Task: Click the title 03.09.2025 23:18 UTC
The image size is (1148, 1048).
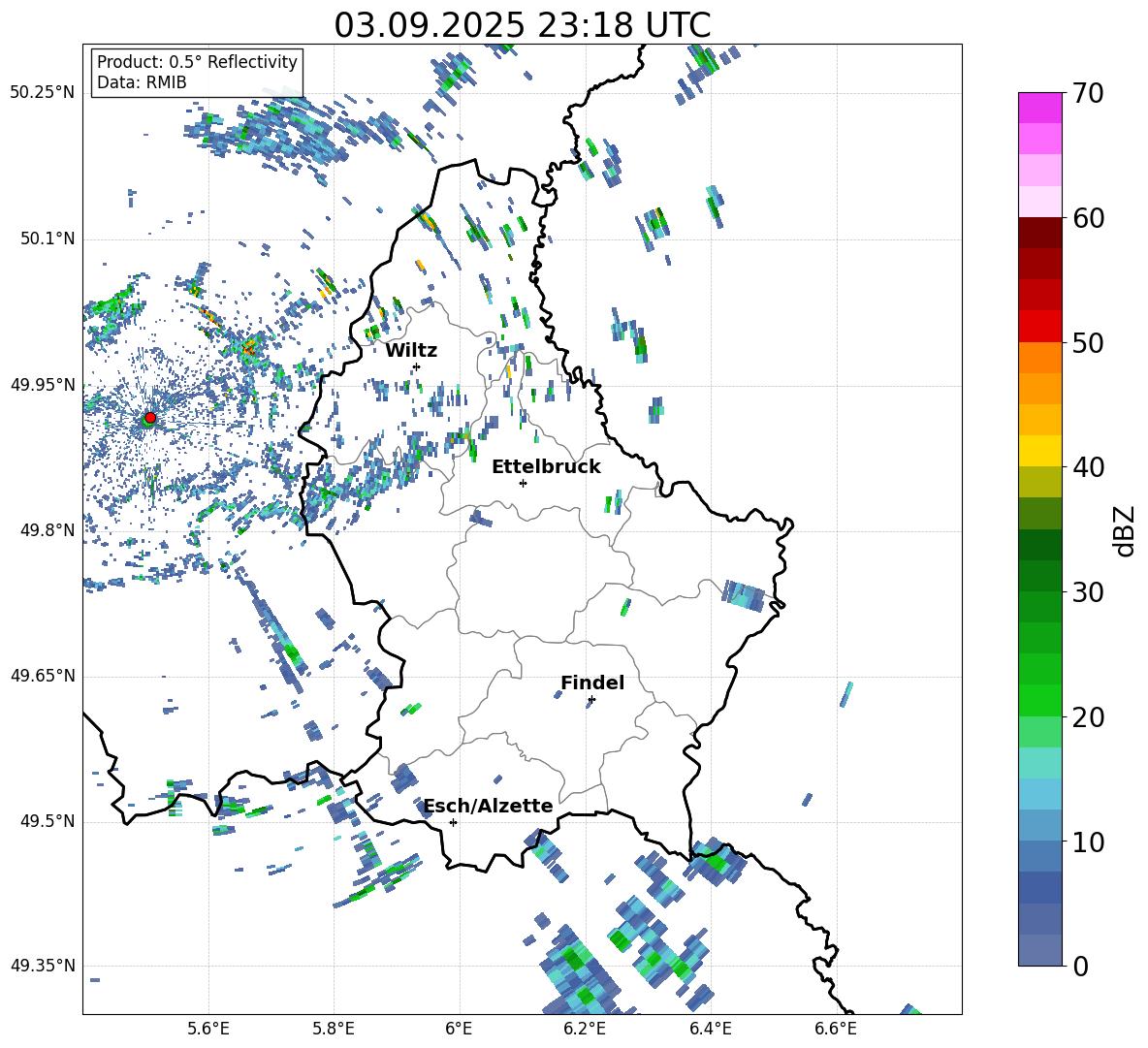Action: (x=523, y=25)
